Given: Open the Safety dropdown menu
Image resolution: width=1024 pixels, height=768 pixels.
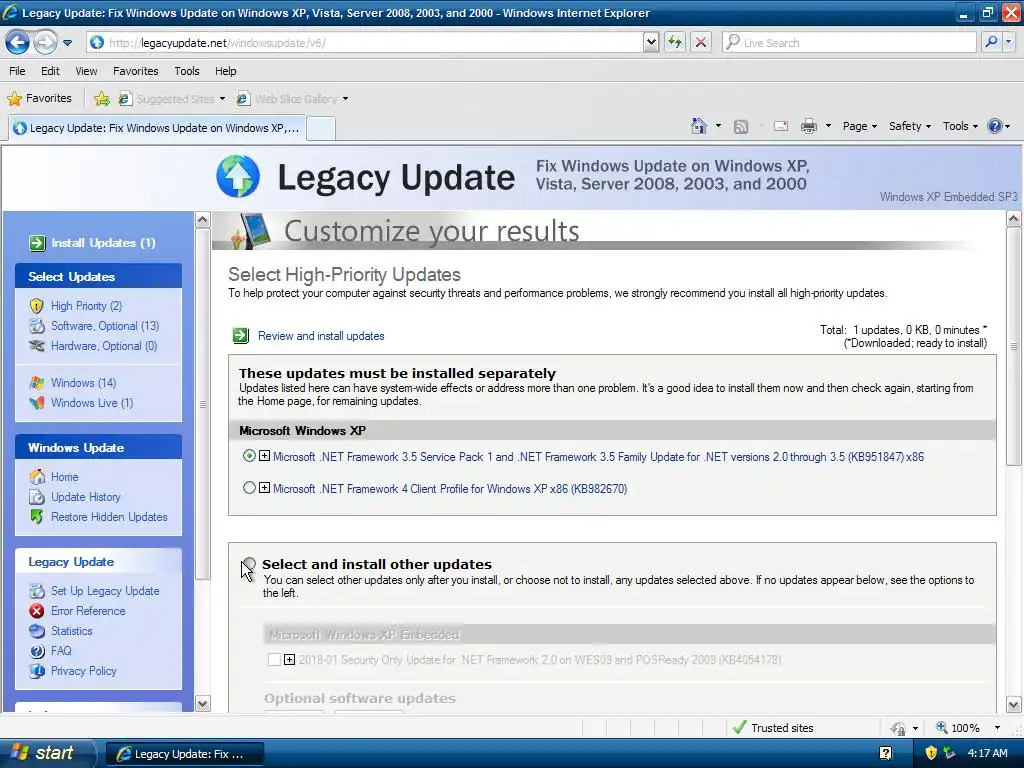Looking at the screenshot, I should click(910, 126).
